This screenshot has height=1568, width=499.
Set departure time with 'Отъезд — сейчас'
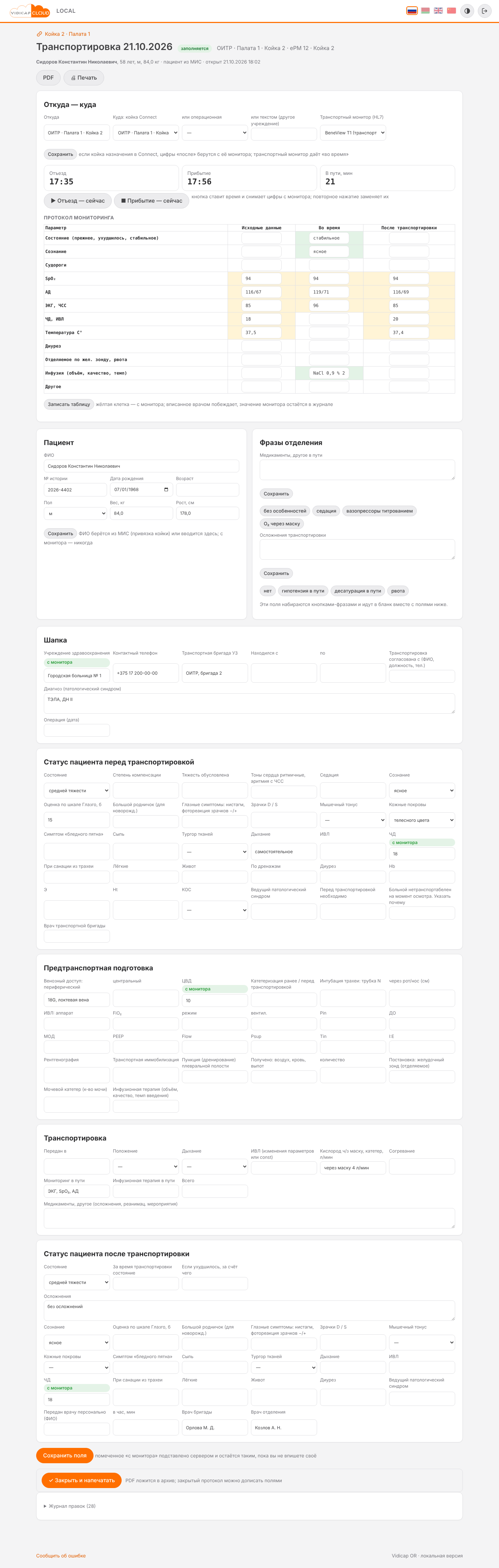click(77, 201)
